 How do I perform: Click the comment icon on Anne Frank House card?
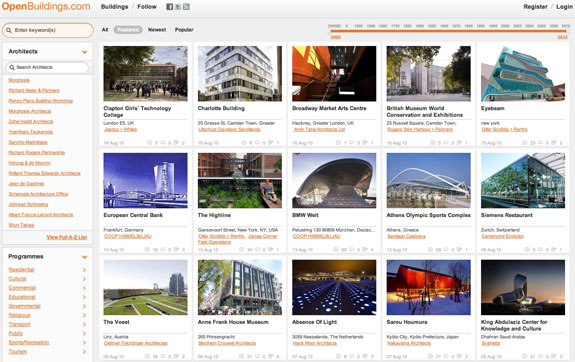(x=257, y=356)
